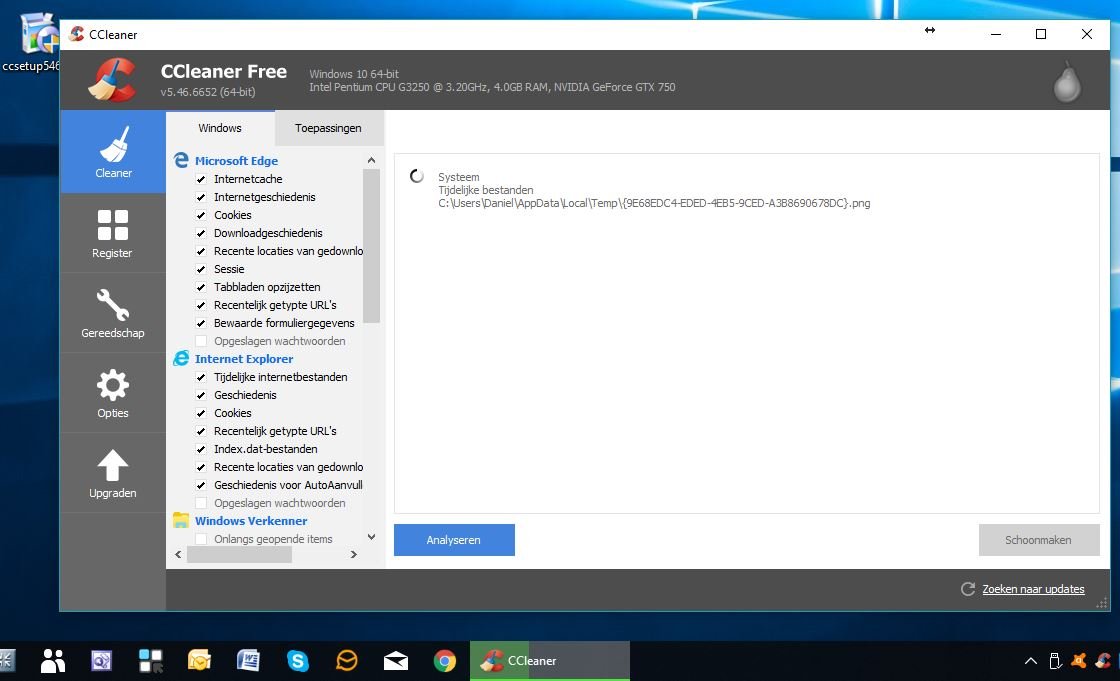Click the CCleaner taskbar button
The height and width of the screenshot is (681, 1120).
(550, 661)
